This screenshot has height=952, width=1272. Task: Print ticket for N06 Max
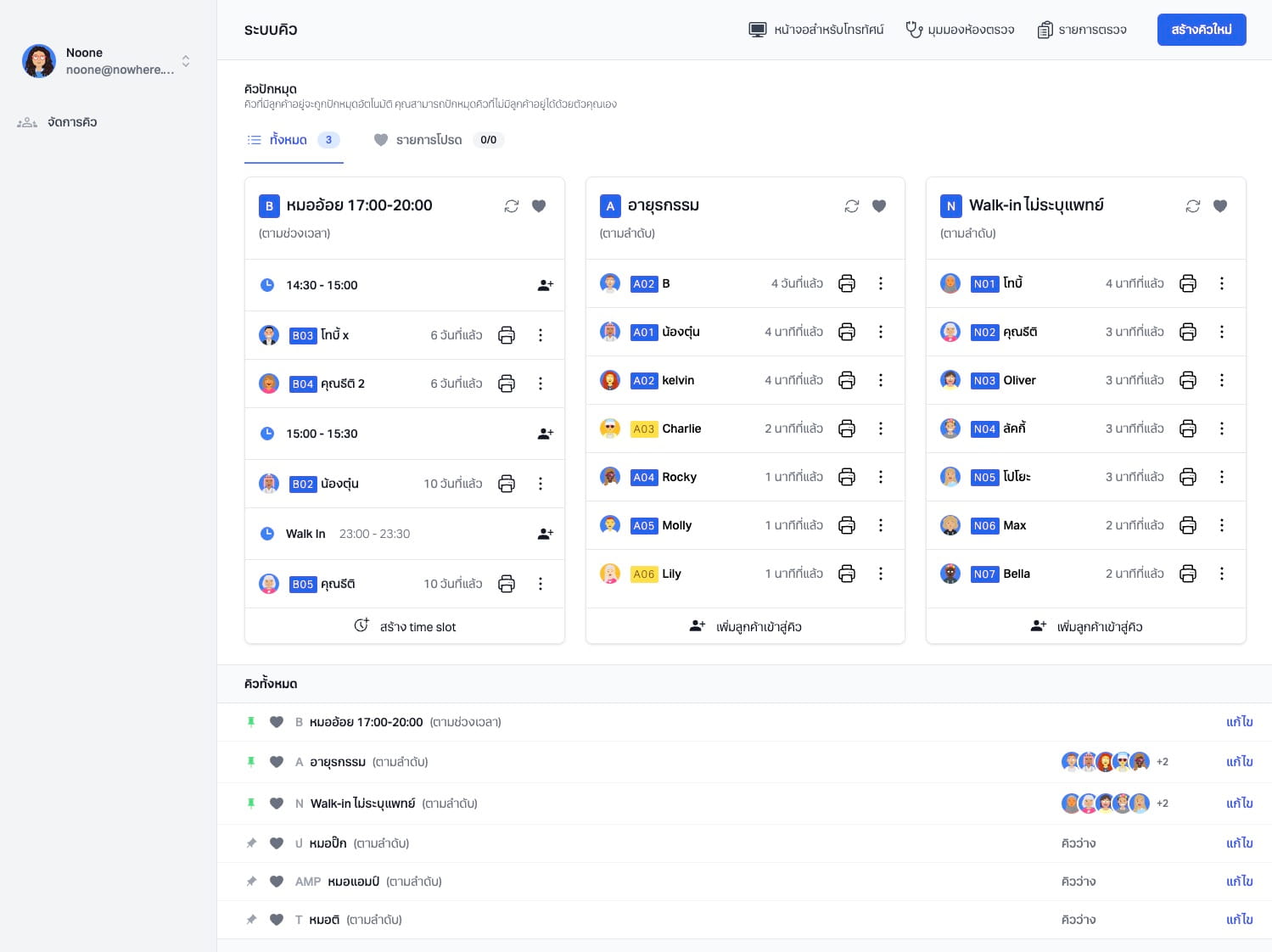coord(1187,525)
